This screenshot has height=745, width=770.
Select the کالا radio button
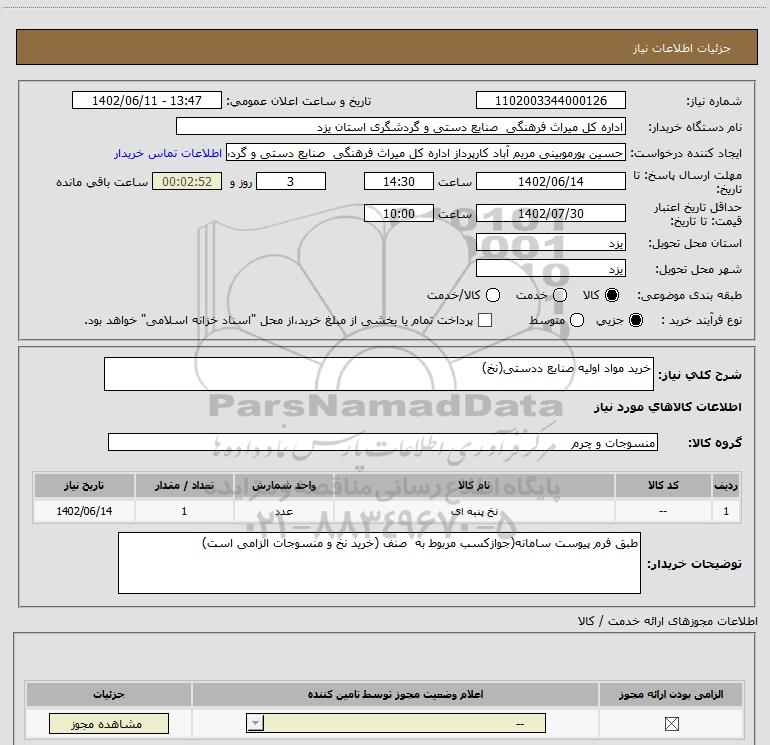click(612, 295)
